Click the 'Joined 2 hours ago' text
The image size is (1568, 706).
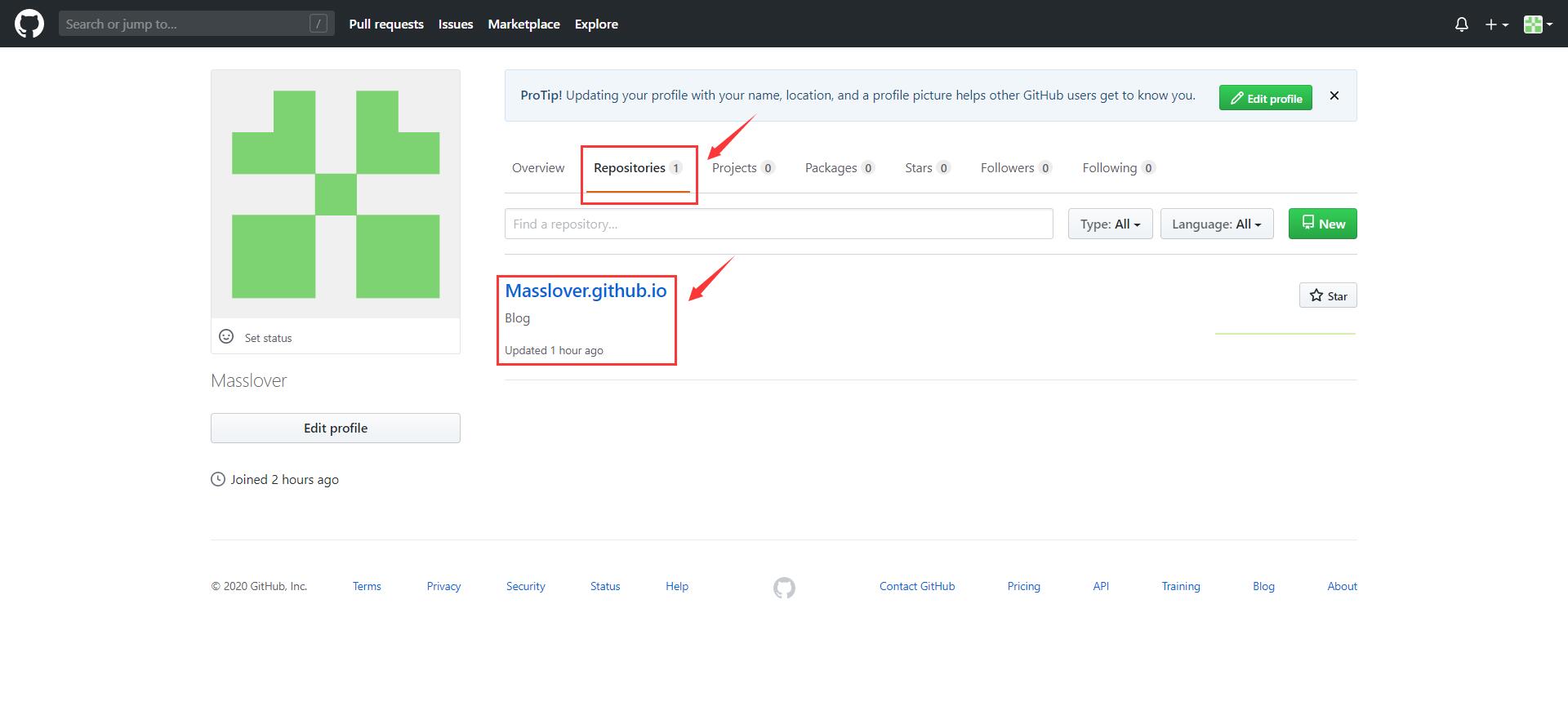pyautogui.click(x=284, y=480)
